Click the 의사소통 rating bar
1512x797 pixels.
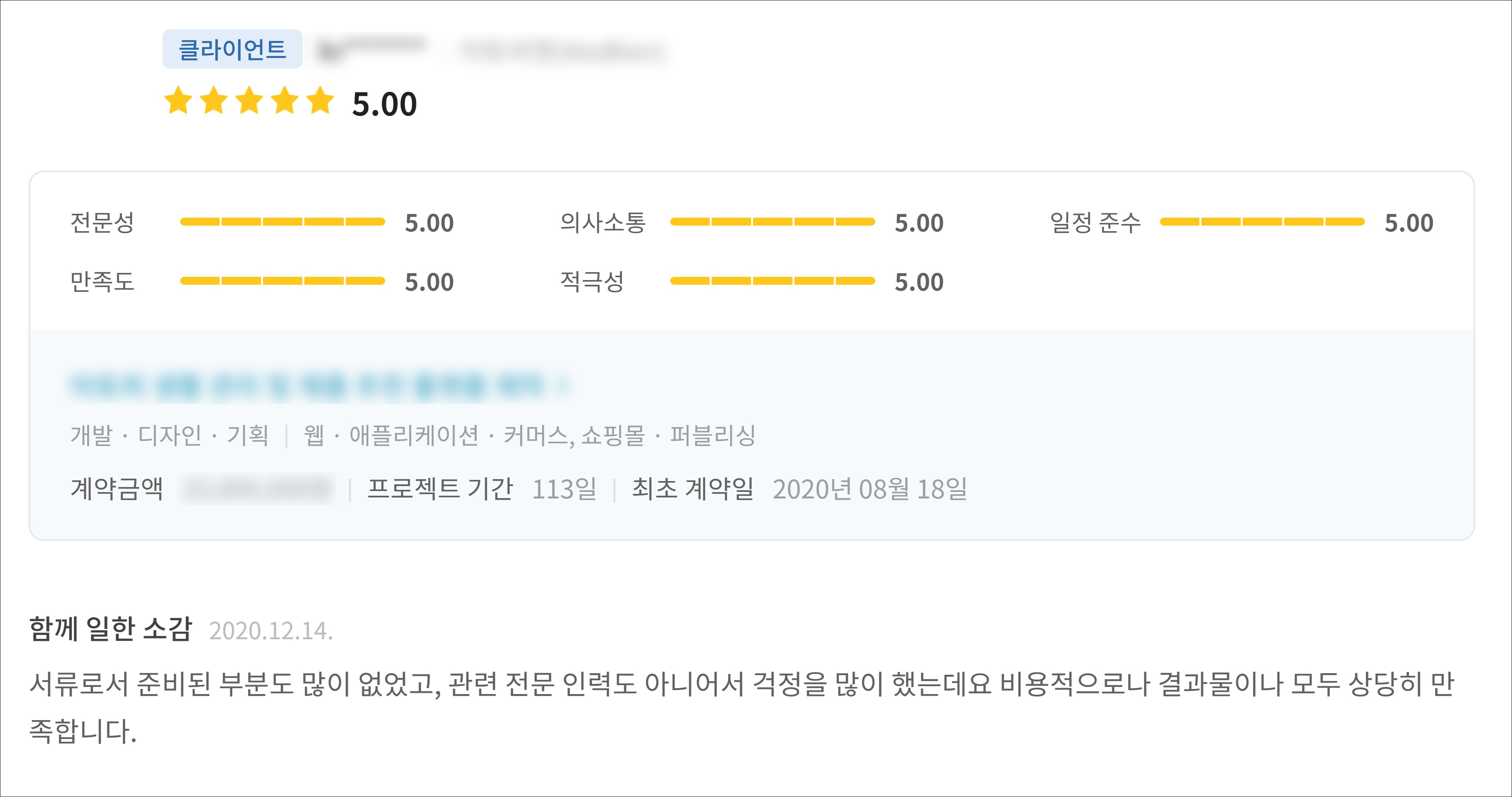(772, 222)
